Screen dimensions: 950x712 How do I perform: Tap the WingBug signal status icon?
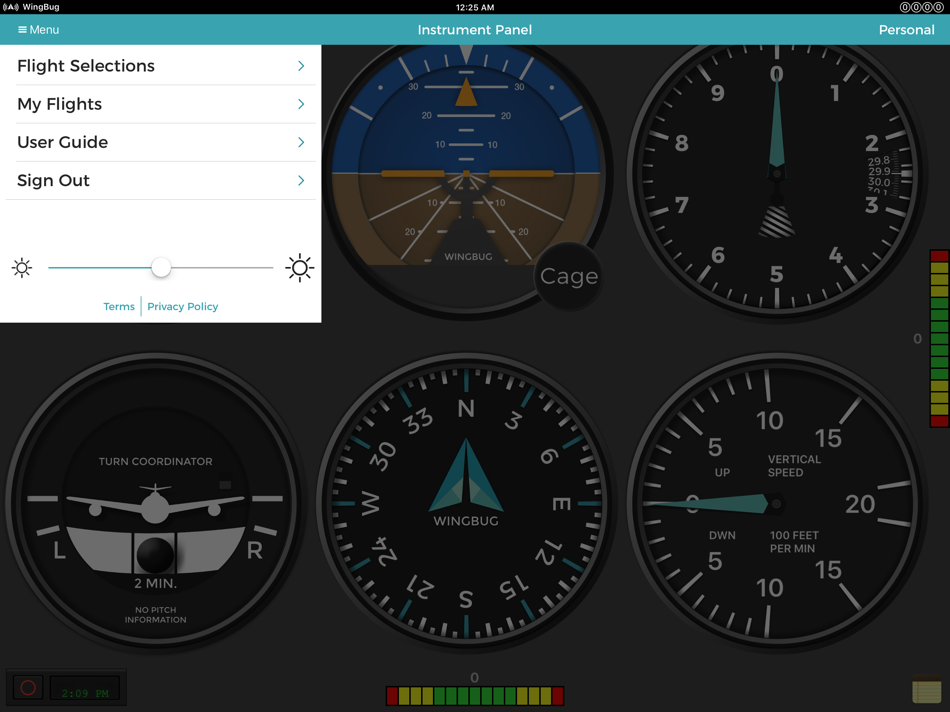click(11, 7)
